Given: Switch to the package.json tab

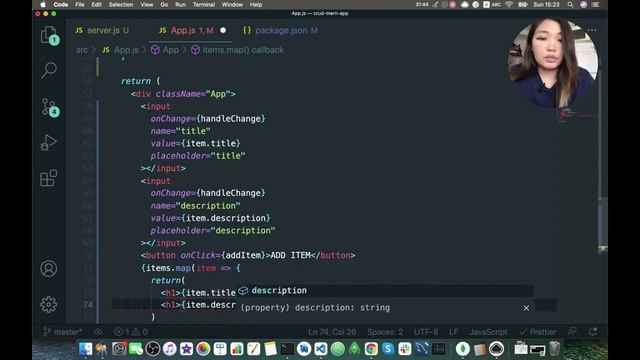Looking at the screenshot, I should pyautogui.click(x=280, y=30).
